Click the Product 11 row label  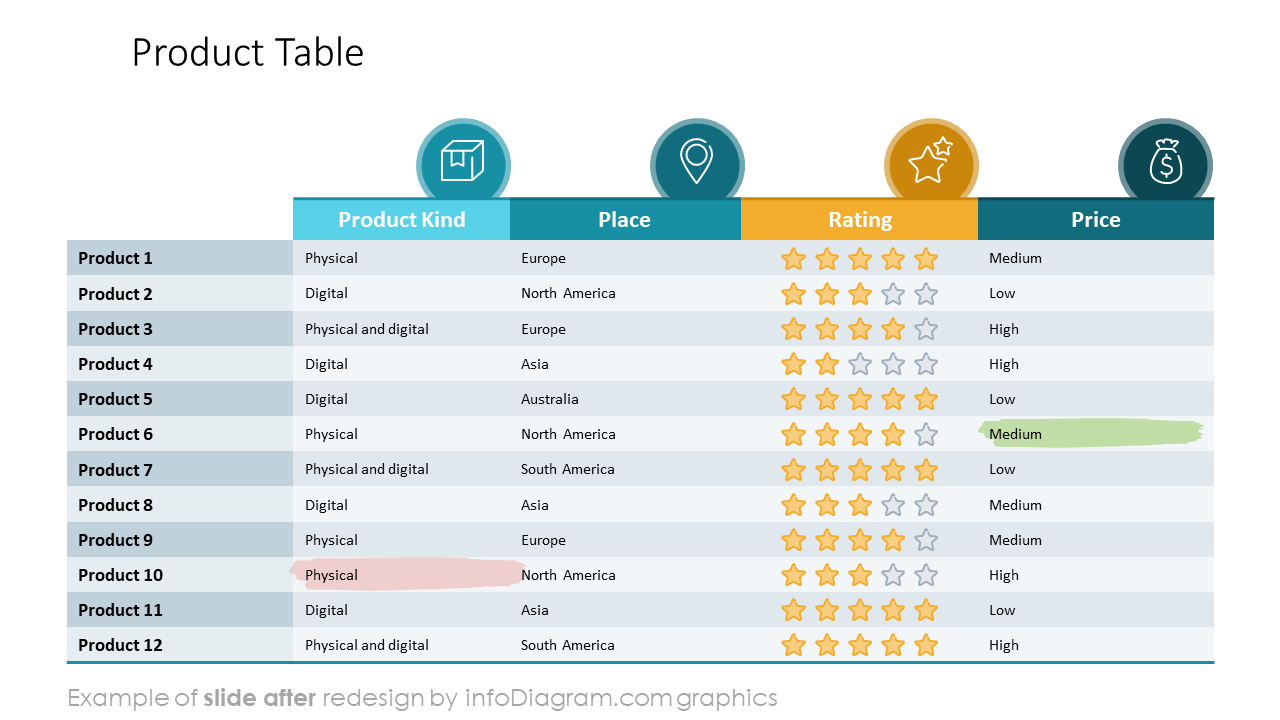120,610
